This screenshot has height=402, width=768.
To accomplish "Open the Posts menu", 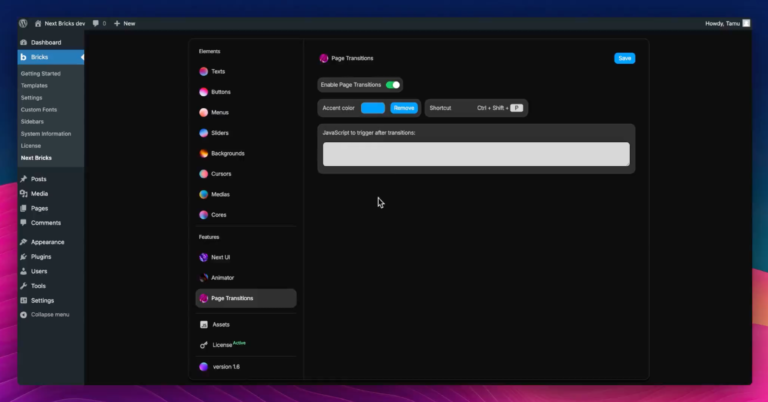I will pos(39,179).
